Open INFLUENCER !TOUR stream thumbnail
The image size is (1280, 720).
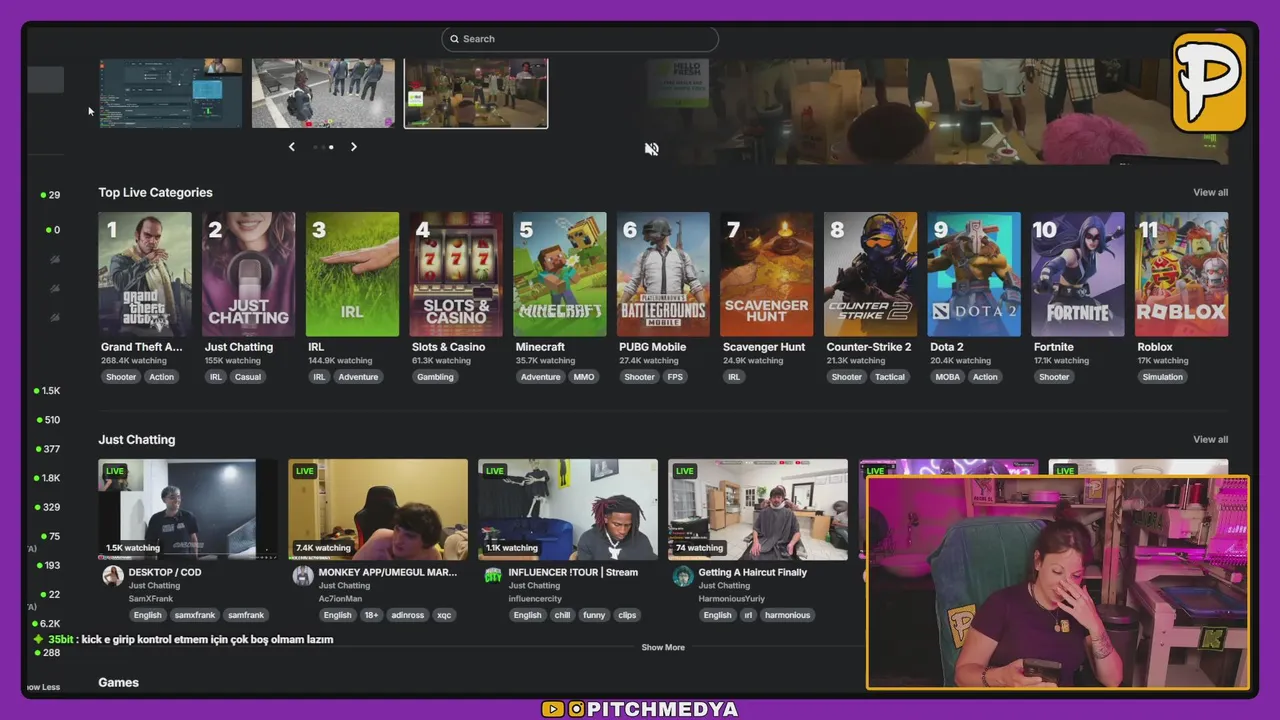click(x=568, y=510)
